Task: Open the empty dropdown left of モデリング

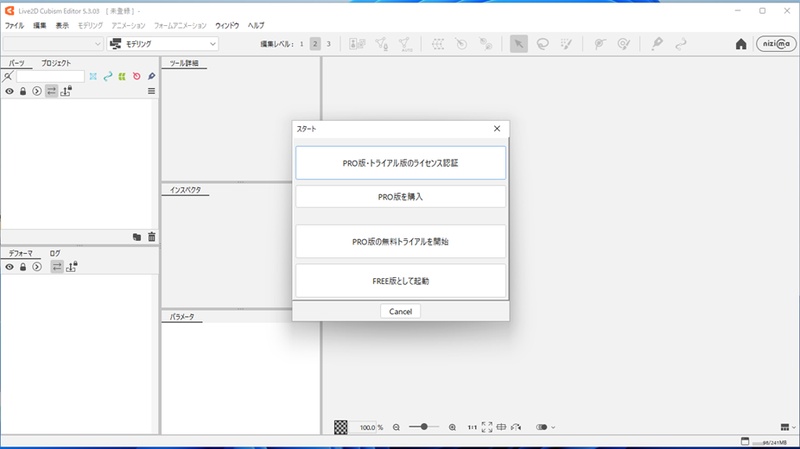Action: coord(53,44)
